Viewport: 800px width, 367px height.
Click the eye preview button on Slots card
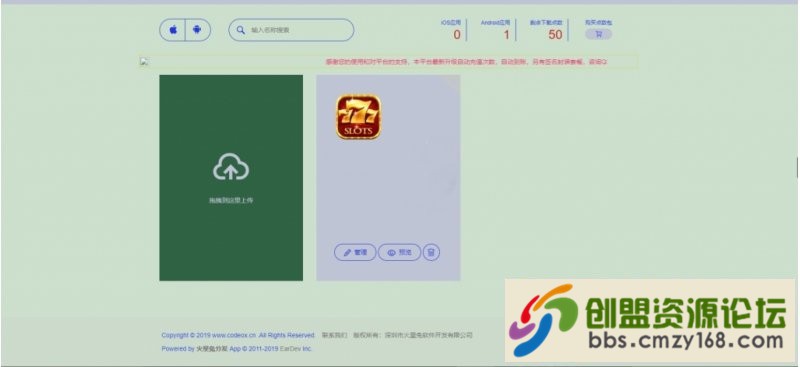click(x=399, y=252)
